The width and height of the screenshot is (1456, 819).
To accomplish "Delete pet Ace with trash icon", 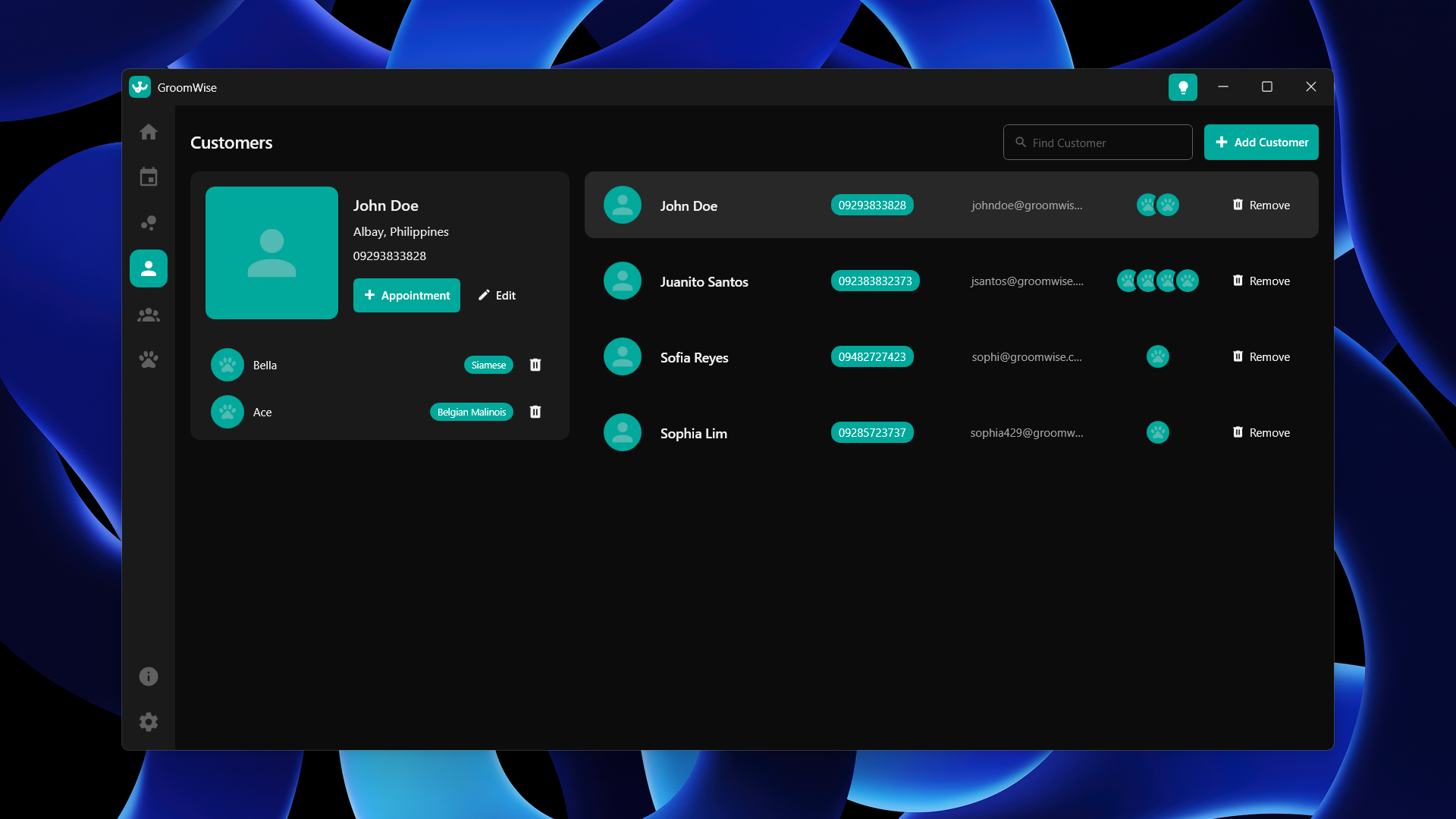I will tap(535, 413).
